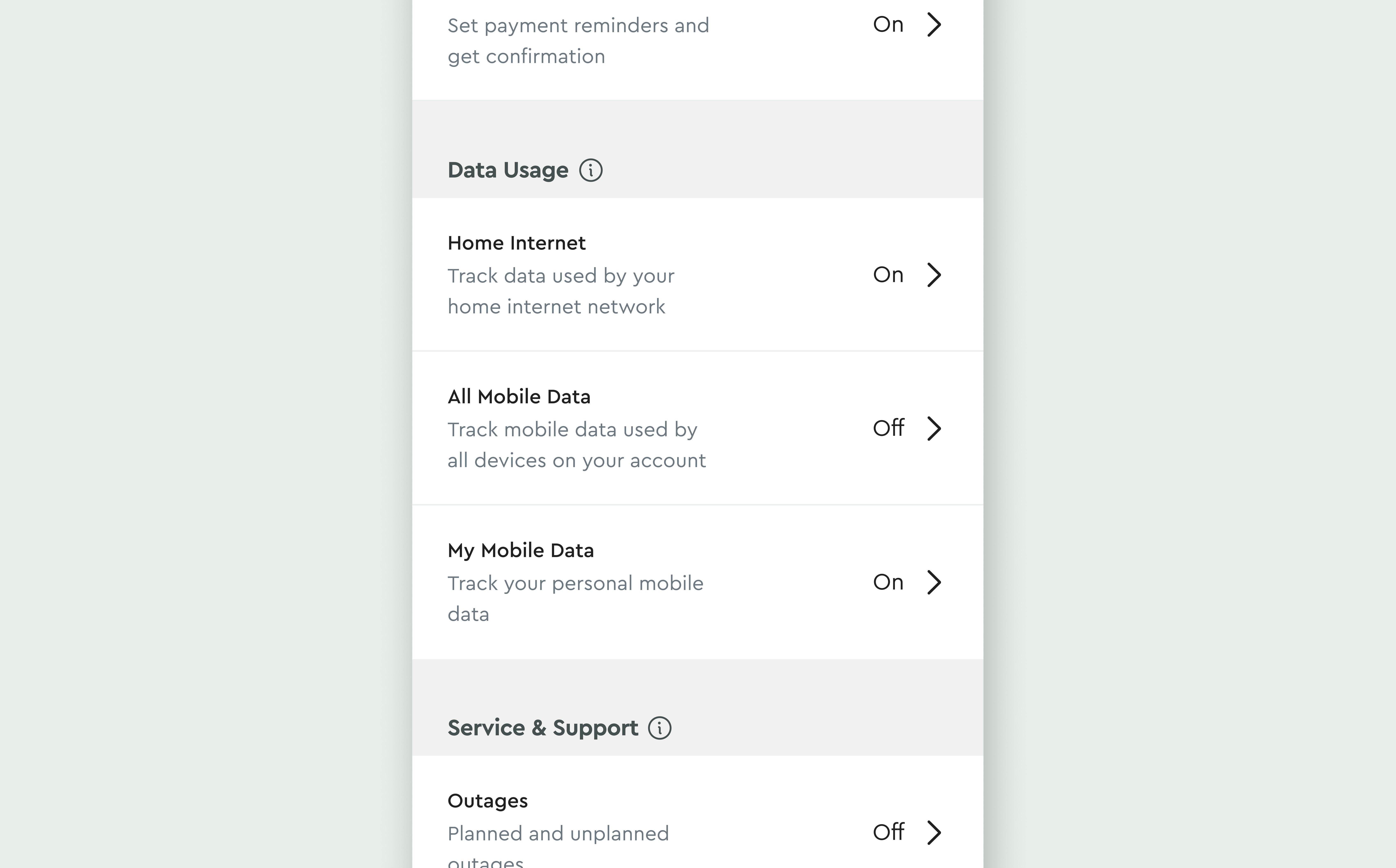Click the 'Set payment reminders' description text
The image size is (1396, 868).
coord(578,41)
